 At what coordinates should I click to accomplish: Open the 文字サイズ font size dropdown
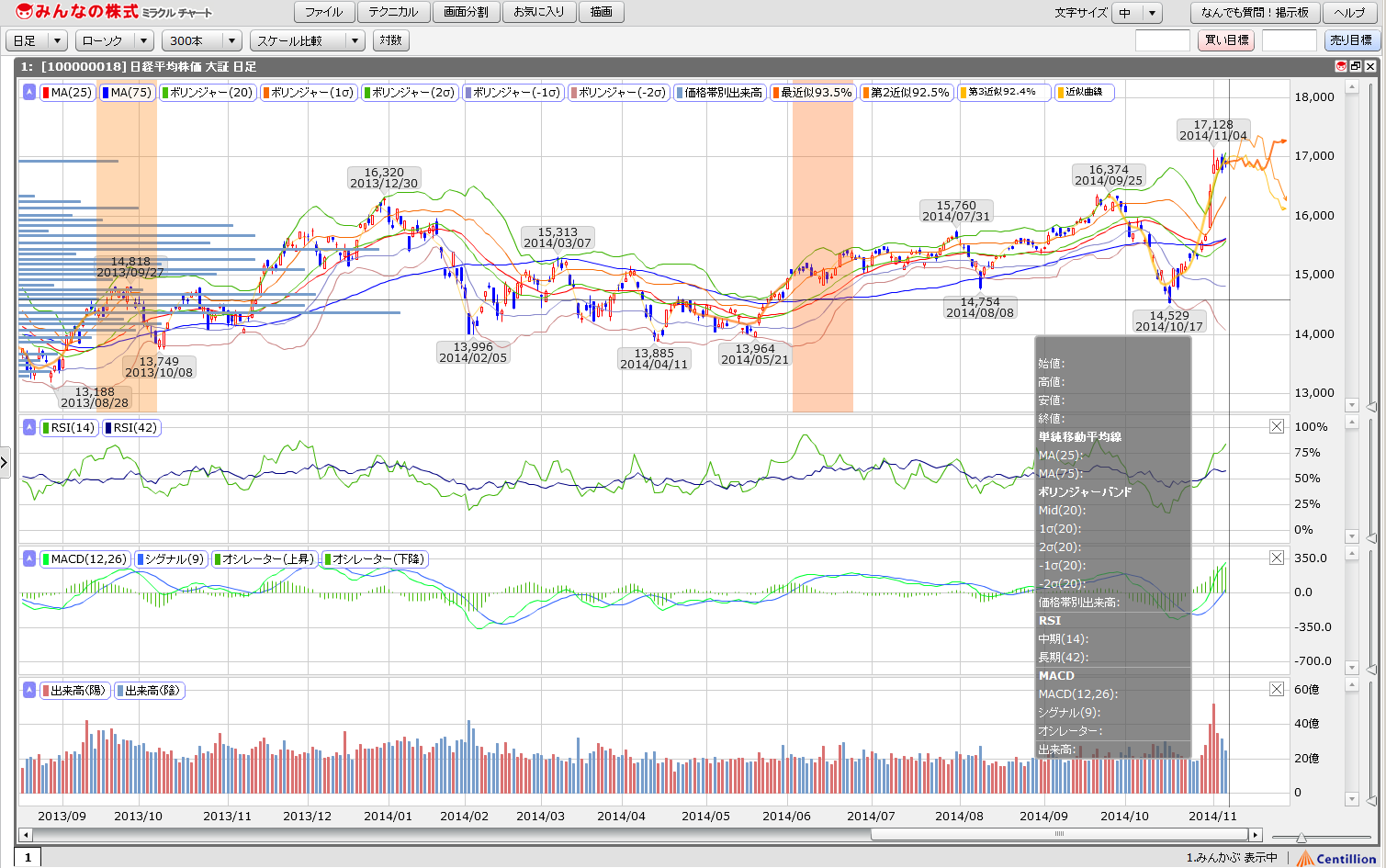point(1137,13)
